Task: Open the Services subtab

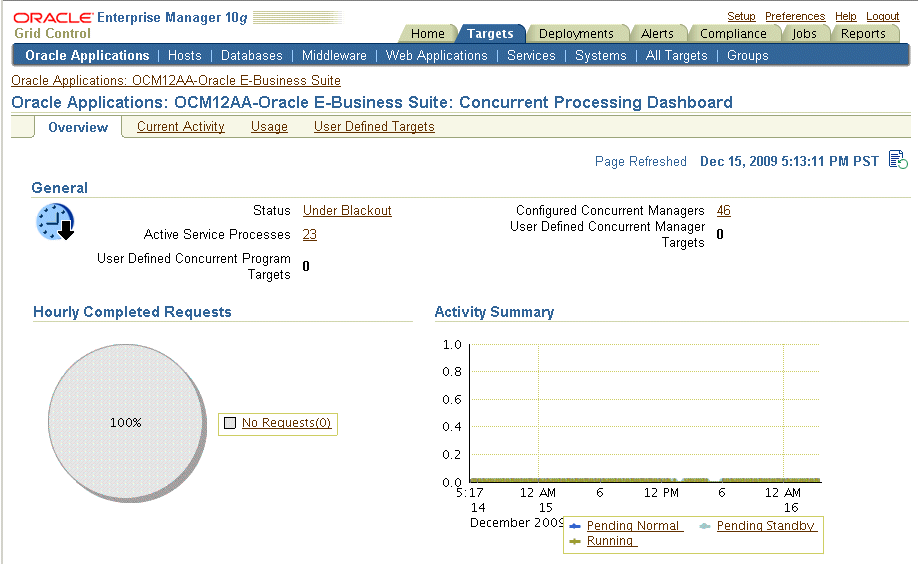Action: (531, 56)
